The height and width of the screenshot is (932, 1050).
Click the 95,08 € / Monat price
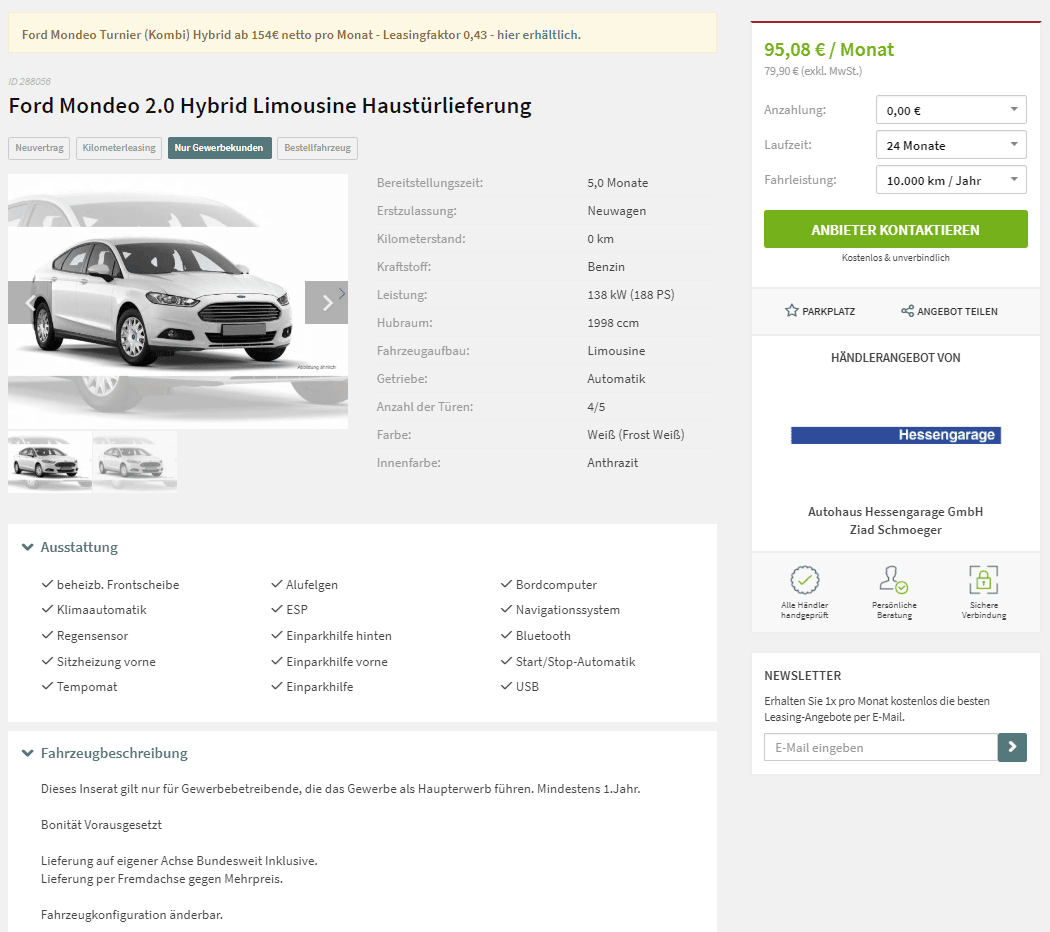coord(829,50)
